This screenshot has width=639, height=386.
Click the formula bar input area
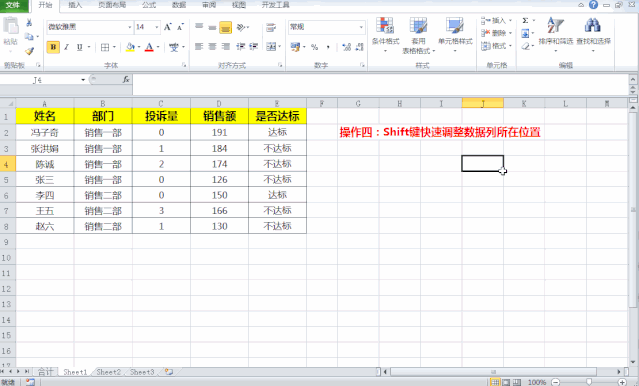click(x=381, y=84)
